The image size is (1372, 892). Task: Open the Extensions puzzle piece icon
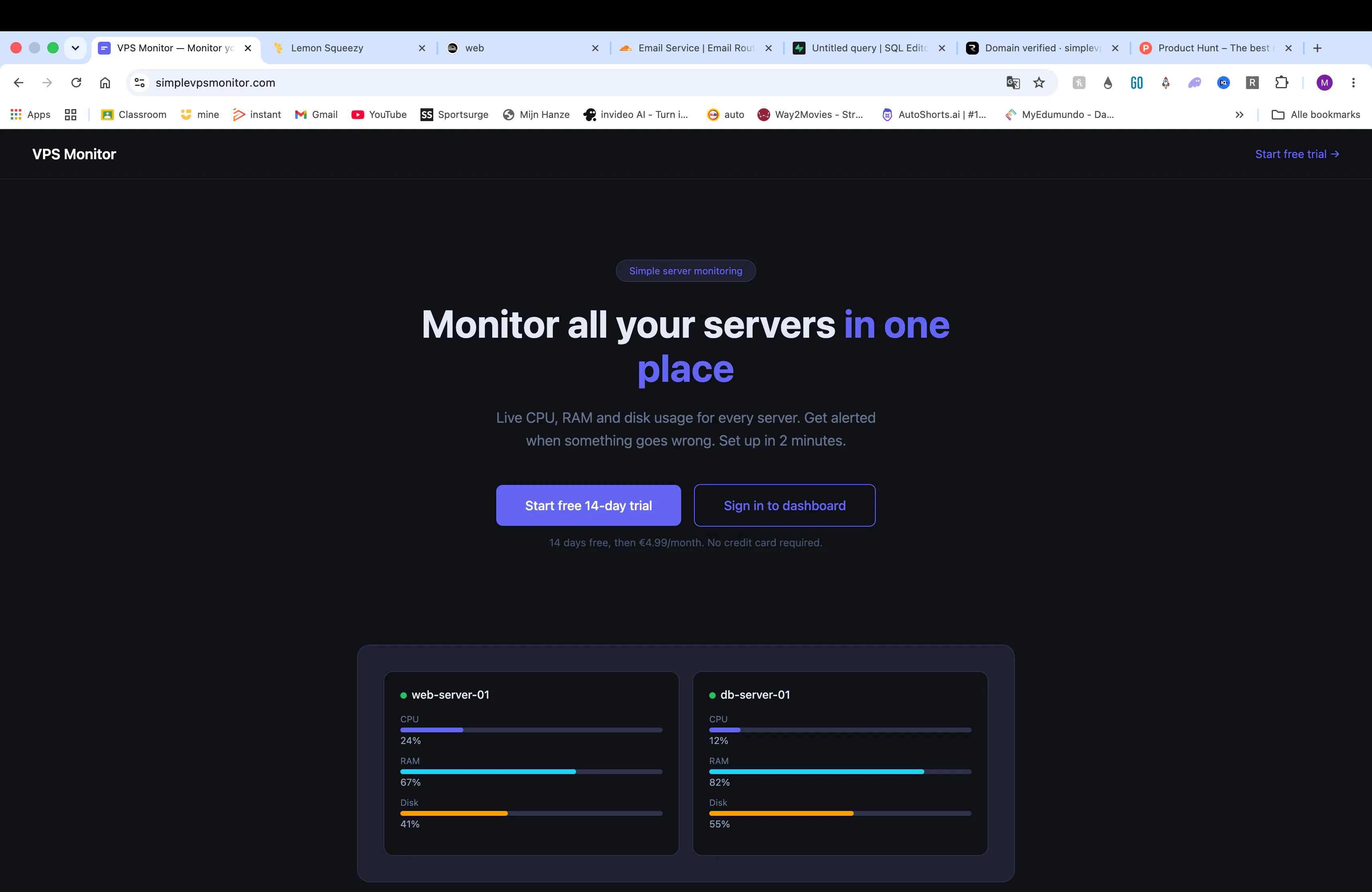click(x=1281, y=82)
